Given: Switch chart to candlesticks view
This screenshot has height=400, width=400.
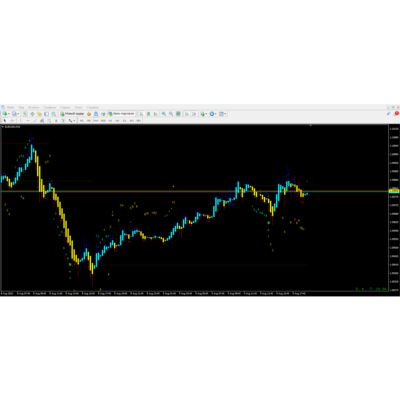Looking at the screenshot, I should (148, 114).
